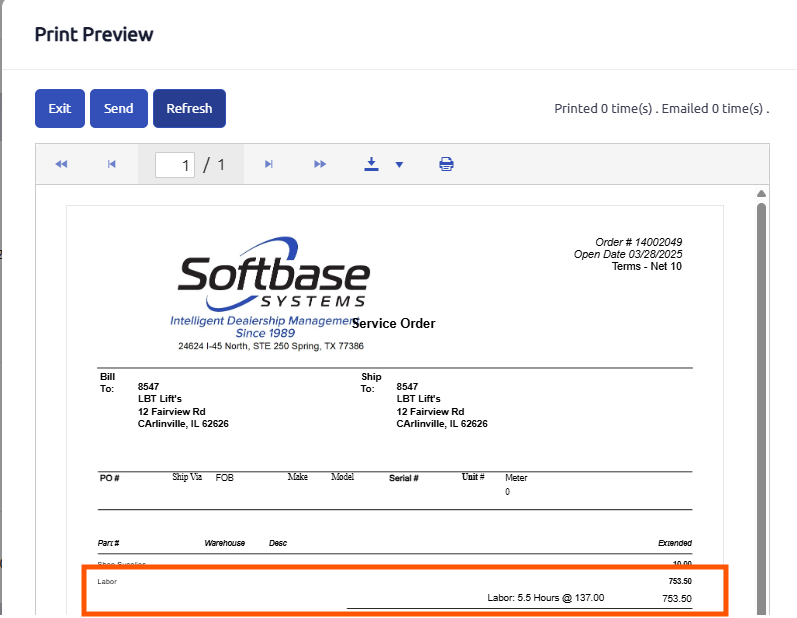Download the report using export icon
This screenshot has height=618, width=797.
(372, 164)
